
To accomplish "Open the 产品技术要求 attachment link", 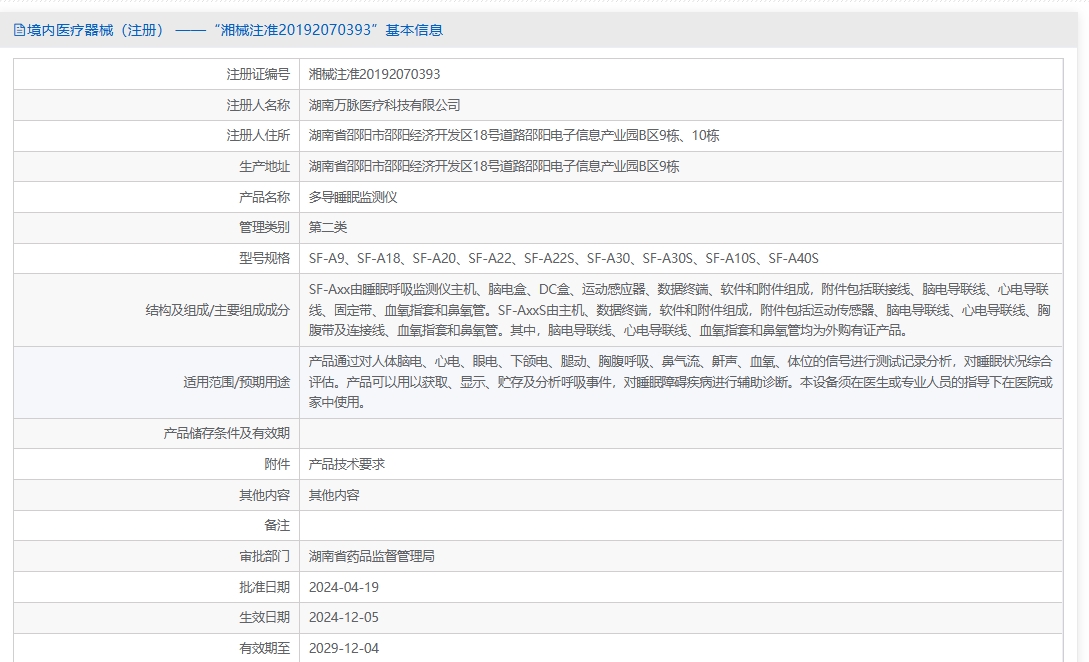I will [x=347, y=464].
